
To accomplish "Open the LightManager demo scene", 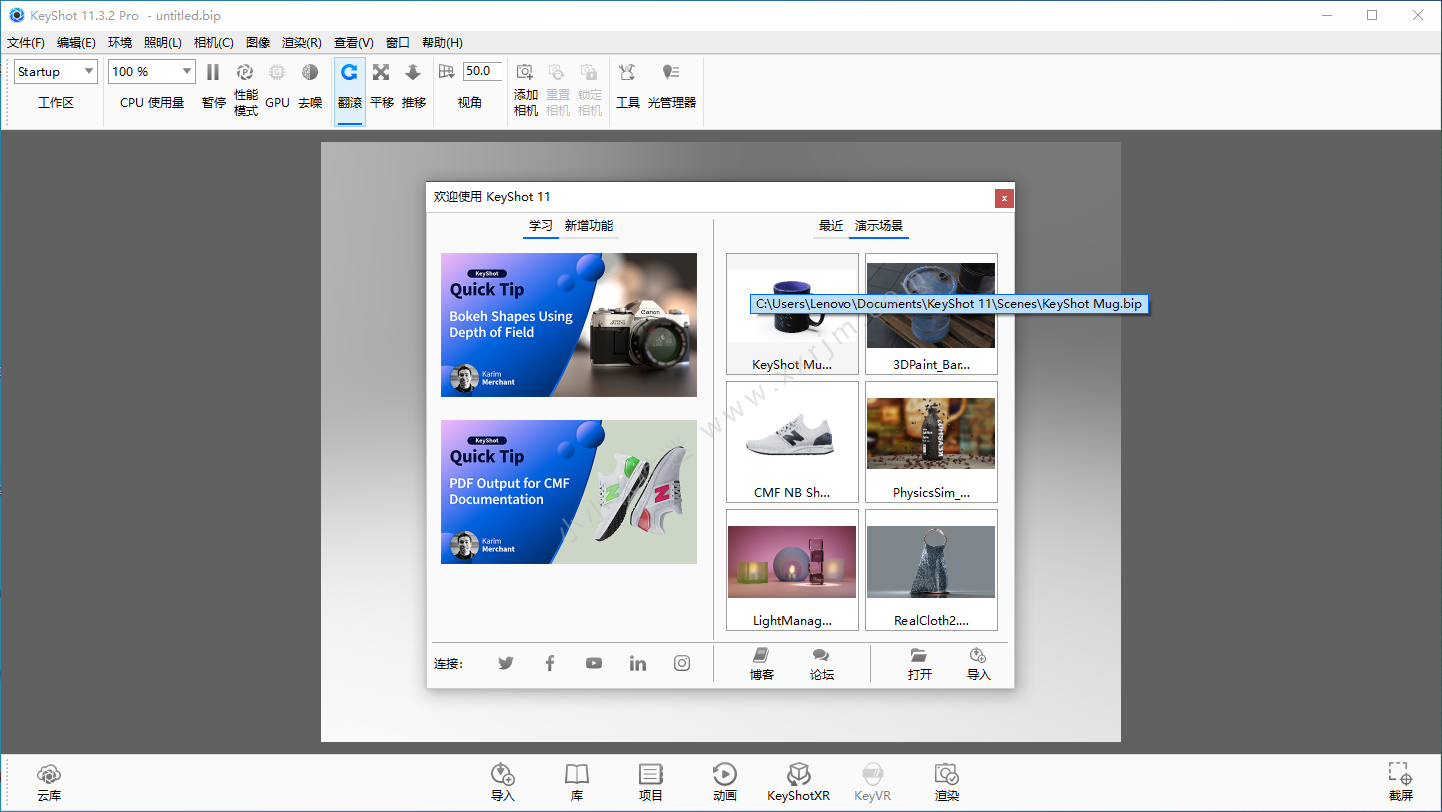I will [x=792, y=570].
